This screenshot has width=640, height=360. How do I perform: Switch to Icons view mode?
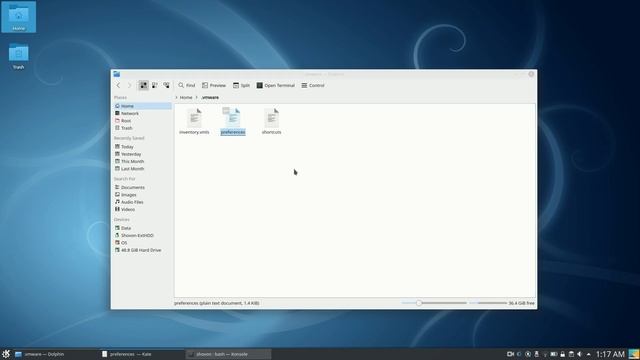144,85
